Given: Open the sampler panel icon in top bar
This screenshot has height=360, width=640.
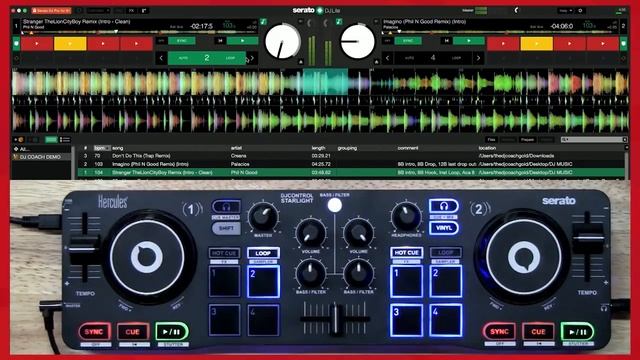Looking at the screenshot, I should tap(144, 11).
